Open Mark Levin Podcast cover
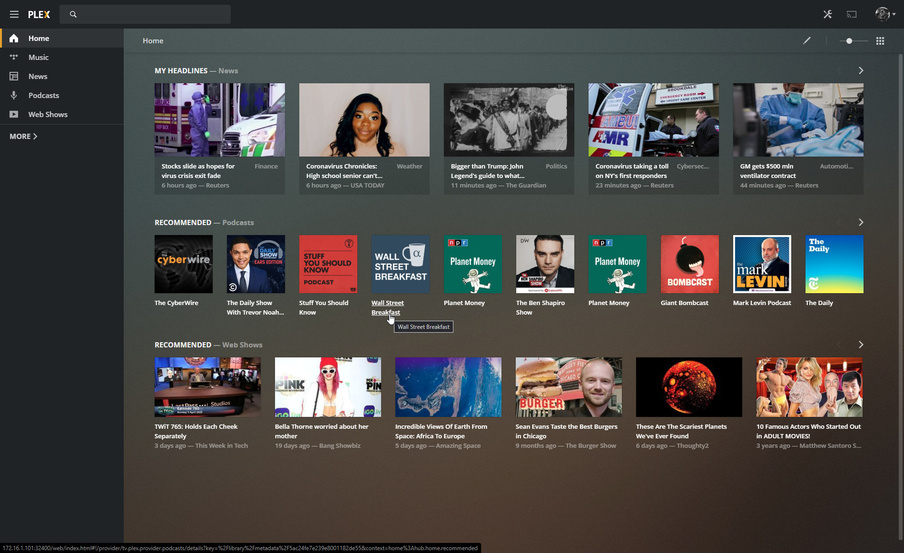Image resolution: width=904 pixels, height=553 pixels. click(x=762, y=264)
